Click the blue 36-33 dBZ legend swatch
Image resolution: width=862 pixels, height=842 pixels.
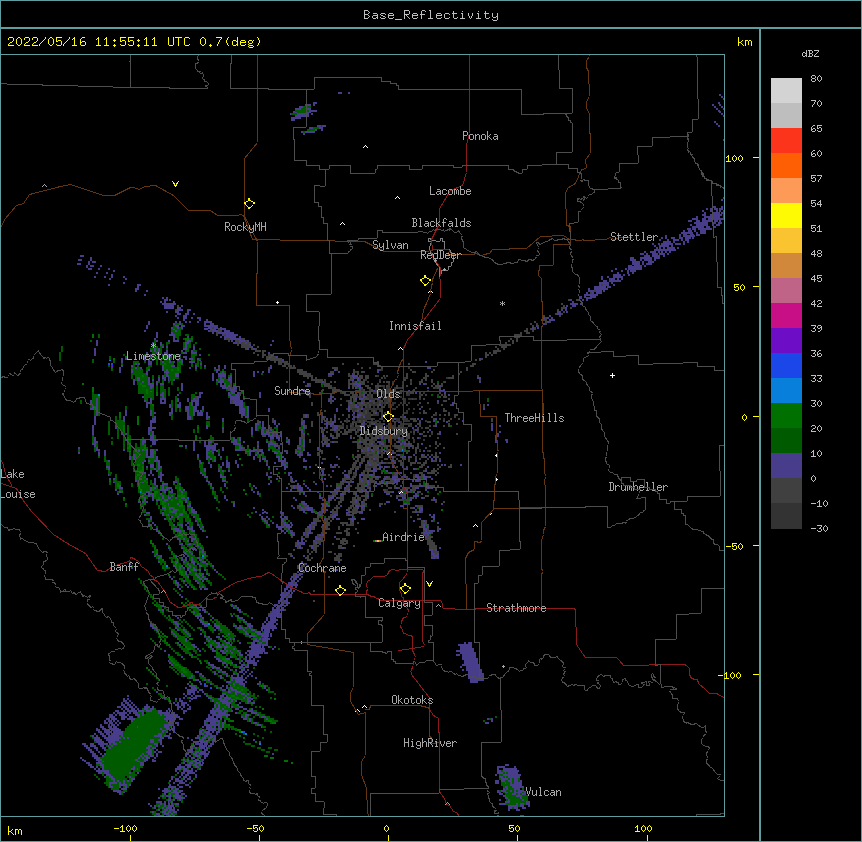click(786, 365)
